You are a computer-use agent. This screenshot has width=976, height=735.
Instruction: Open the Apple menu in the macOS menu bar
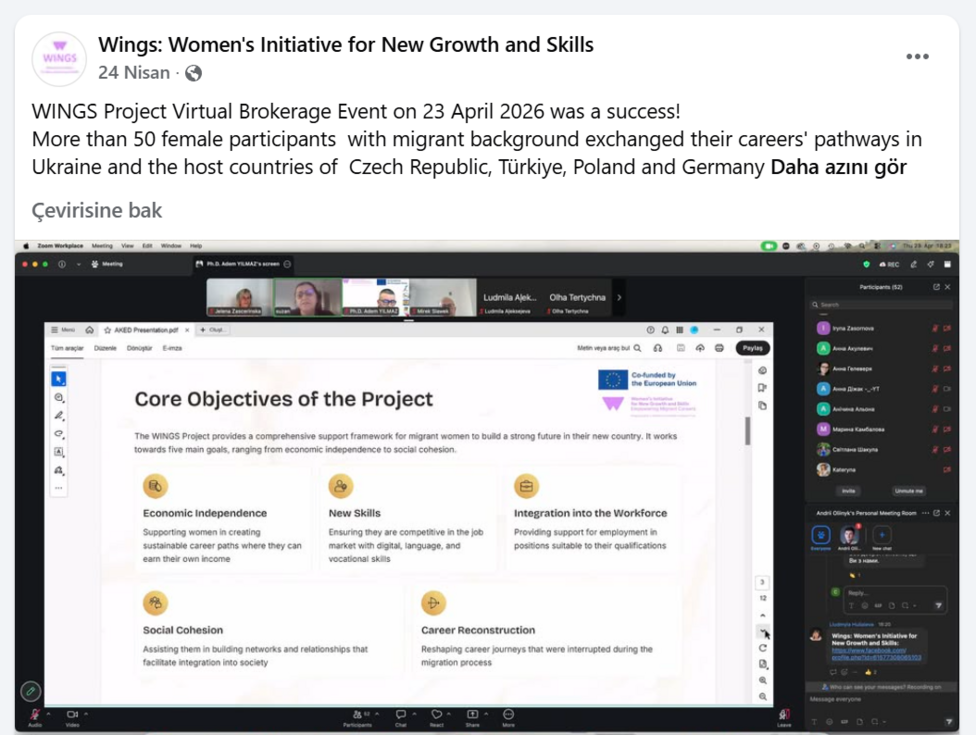pos(26,246)
